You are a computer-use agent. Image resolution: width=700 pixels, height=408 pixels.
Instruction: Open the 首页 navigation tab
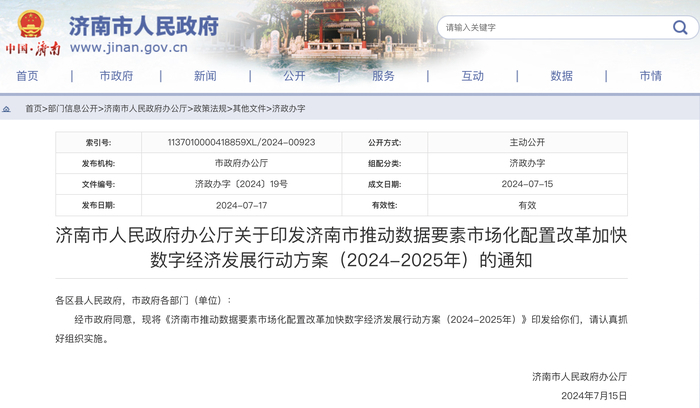[27, 76]
